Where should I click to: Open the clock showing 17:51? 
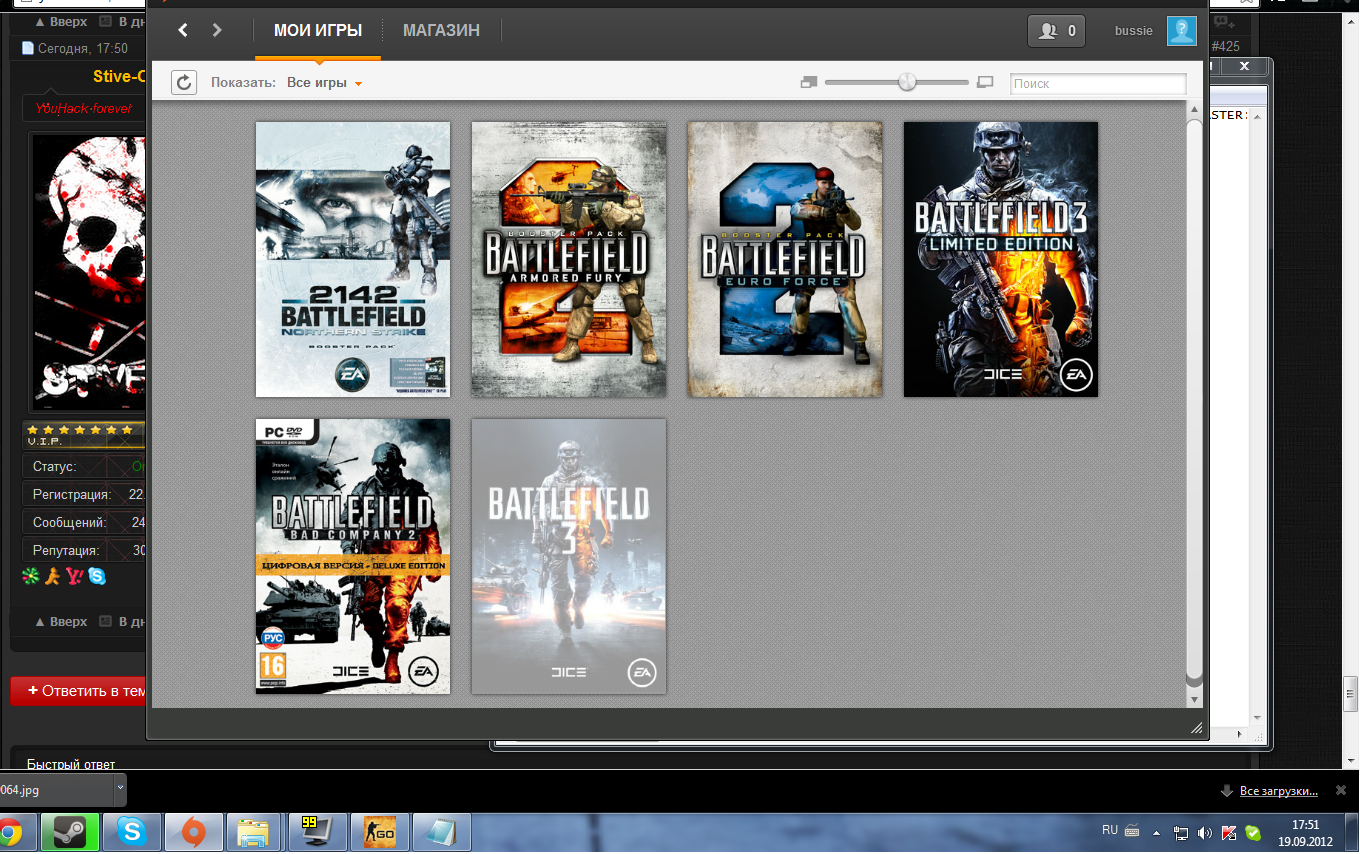point(1306,833)
